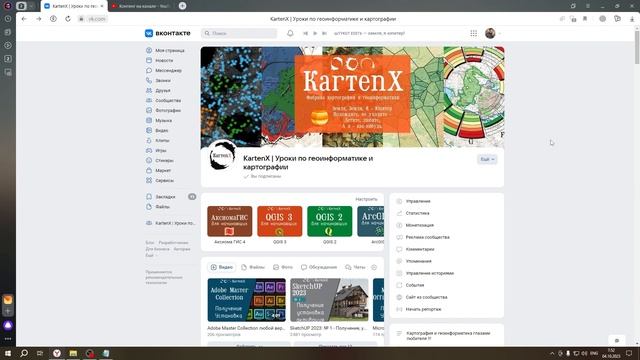Open Windows taskbar search
The image size is (640, 360).
24,353
